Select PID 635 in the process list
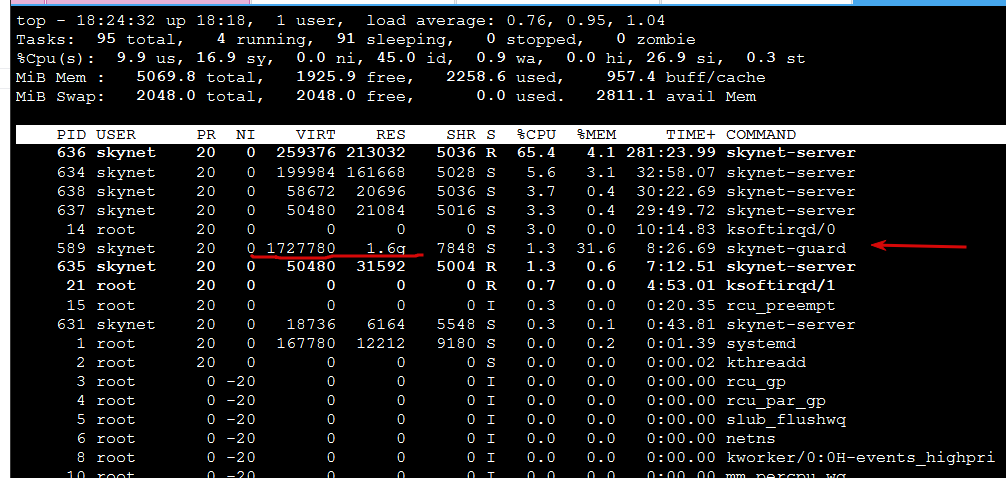The width and height of the screenshot is (1006, 478). [x=71, y=266]
